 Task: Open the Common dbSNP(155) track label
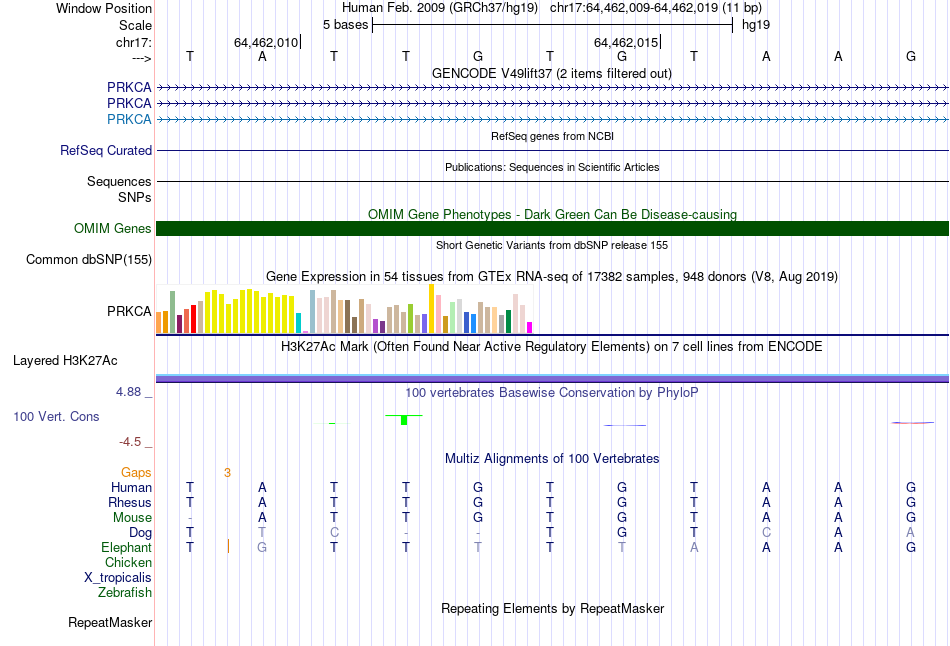tap(89, 259)
